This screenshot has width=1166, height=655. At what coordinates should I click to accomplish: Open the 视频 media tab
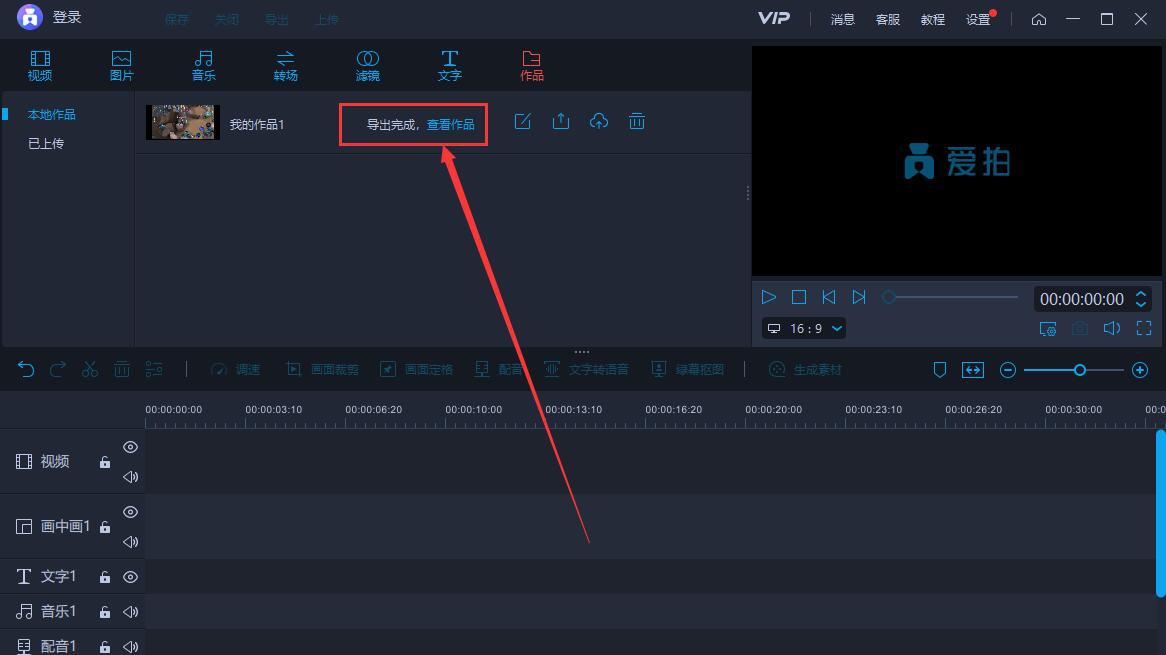(x=40, y=65)
